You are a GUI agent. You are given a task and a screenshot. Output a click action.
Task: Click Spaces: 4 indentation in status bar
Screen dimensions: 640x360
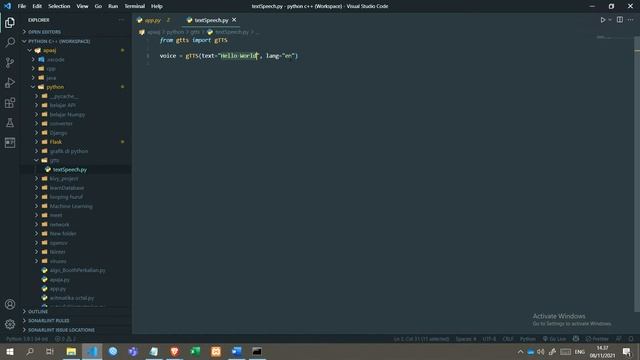click(466, 339)
